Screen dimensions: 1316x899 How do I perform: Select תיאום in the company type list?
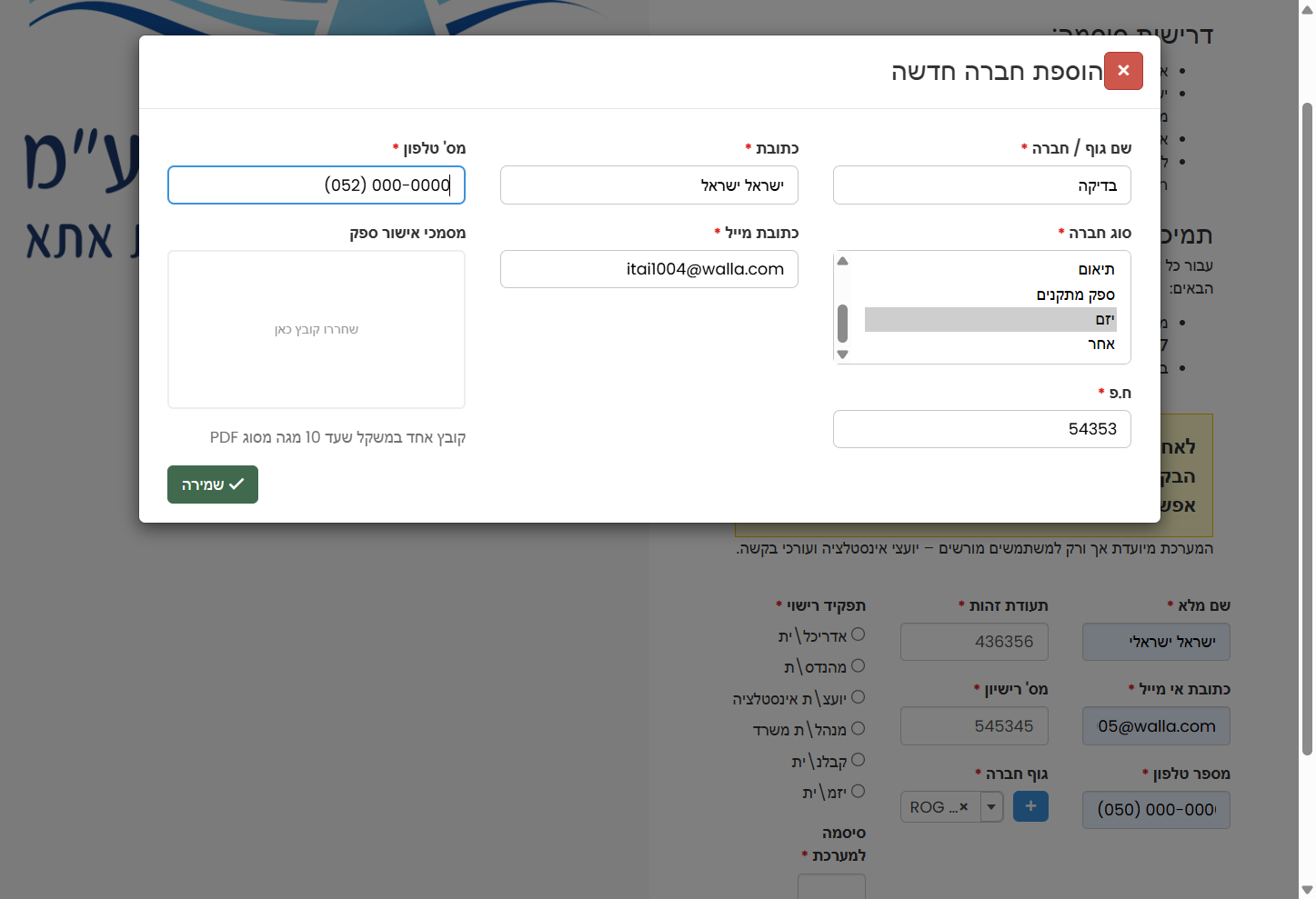990,270
